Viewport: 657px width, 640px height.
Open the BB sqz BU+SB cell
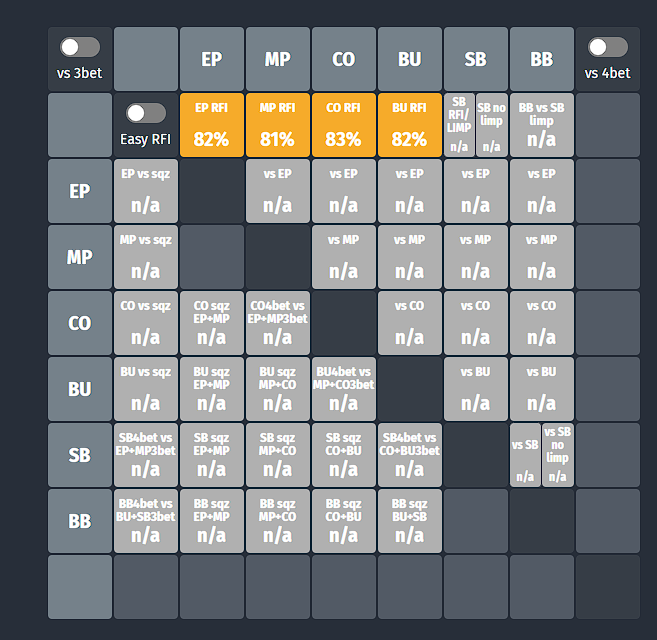tap(410, 521)
